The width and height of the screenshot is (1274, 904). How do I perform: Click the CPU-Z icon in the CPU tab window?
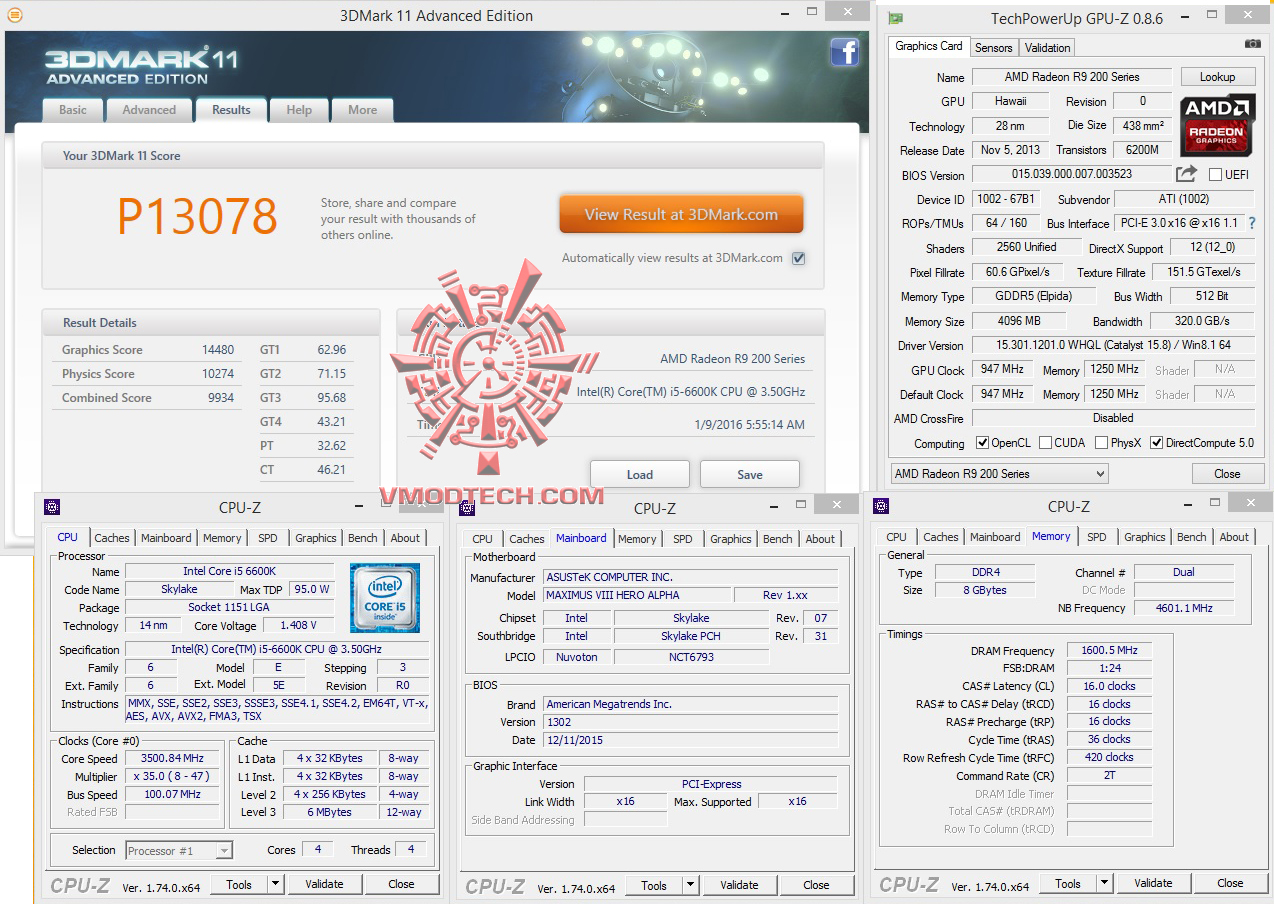pyautogui.click(x=52, y=507)
